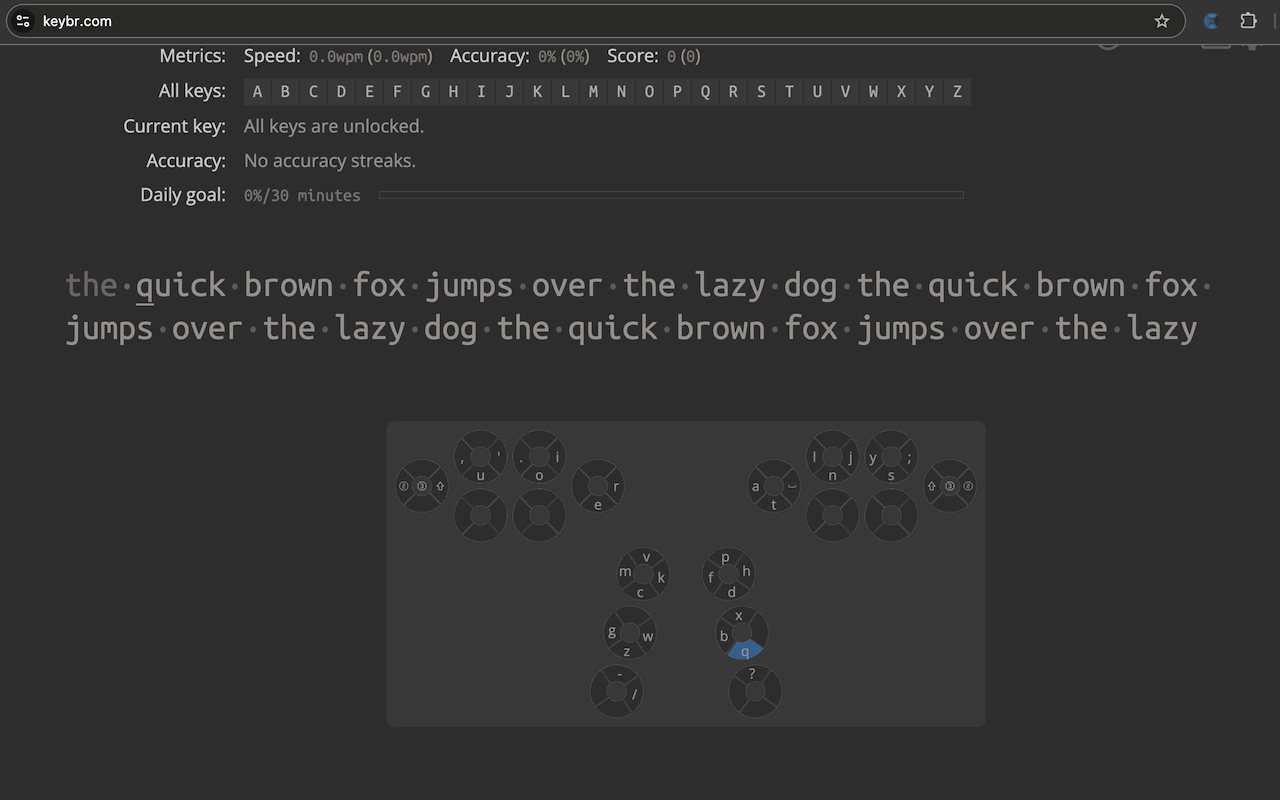Toggle the Q key in the All keys row
This screenshot has width=1280, height=800.
pos(705,91)
